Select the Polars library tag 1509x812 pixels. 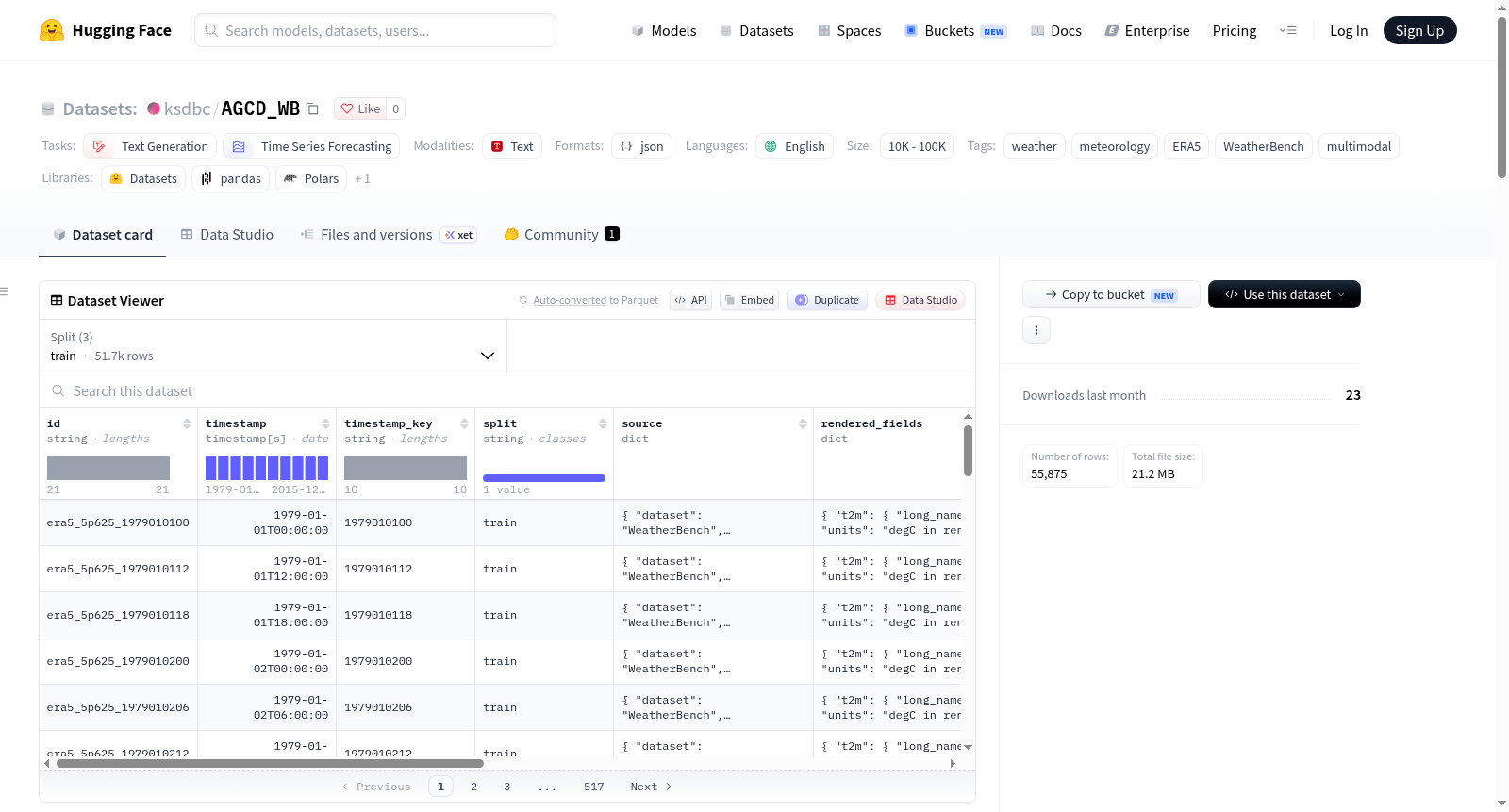pyautogui.click(x=311, y=178)
